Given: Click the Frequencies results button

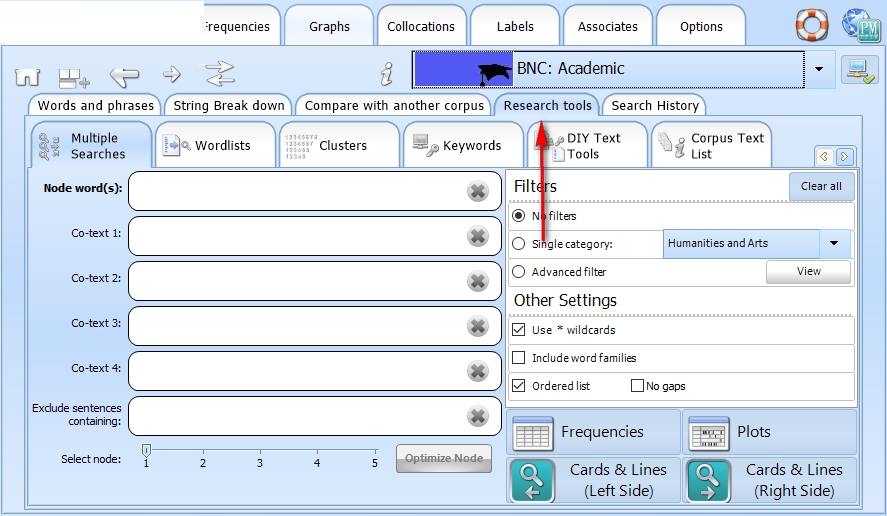Looking at the screenshot, I should [593, 433].
